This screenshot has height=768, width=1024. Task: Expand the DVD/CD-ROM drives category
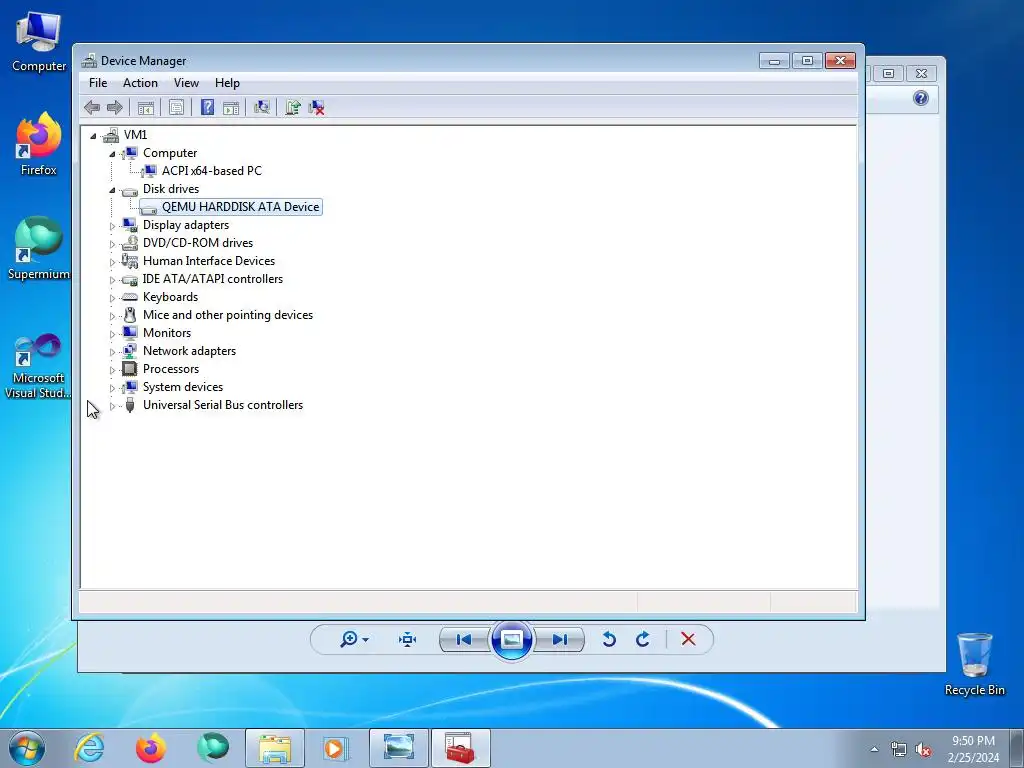(112, 244)
